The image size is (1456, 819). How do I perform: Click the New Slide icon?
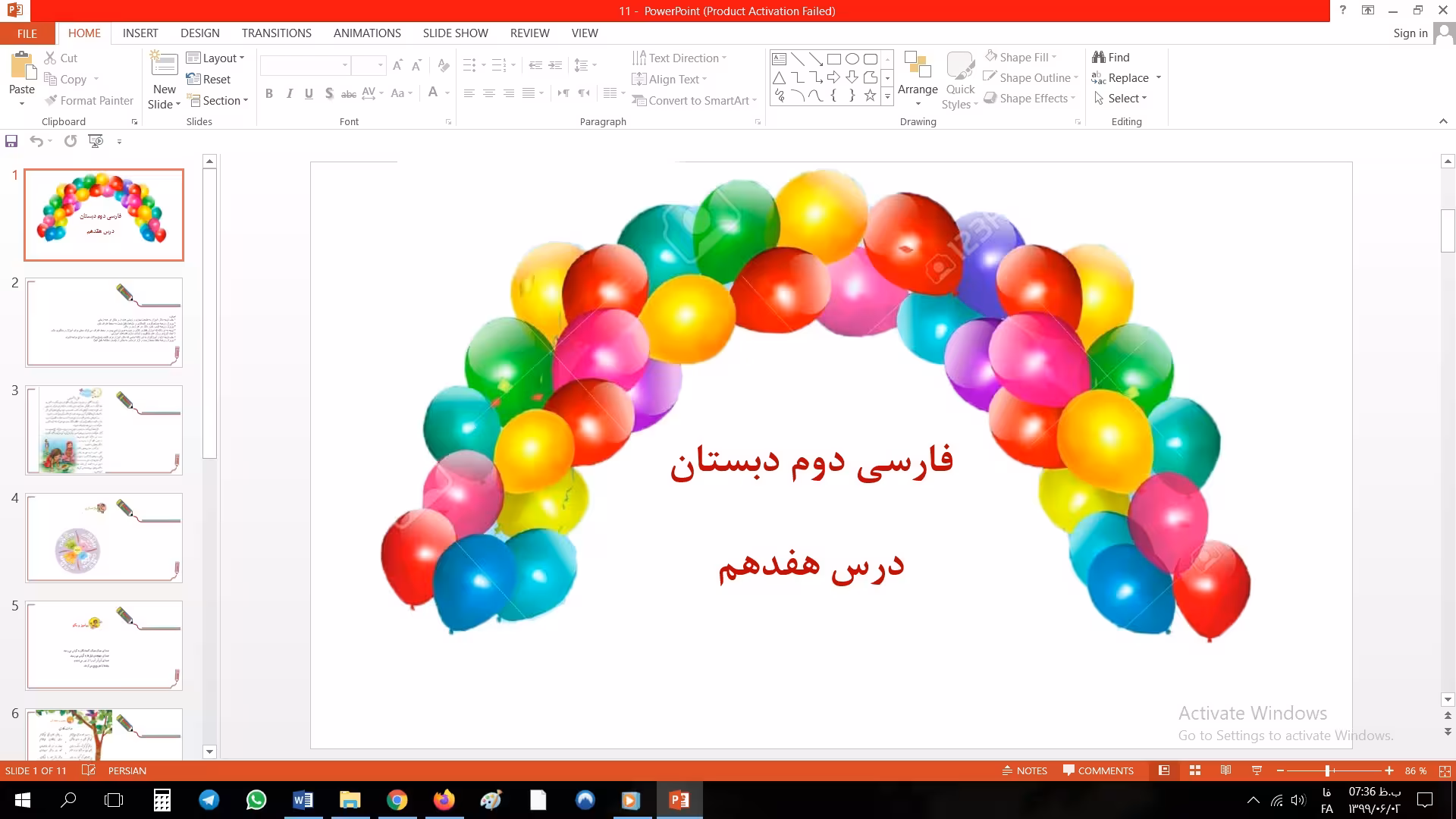(x=165, y=64)
